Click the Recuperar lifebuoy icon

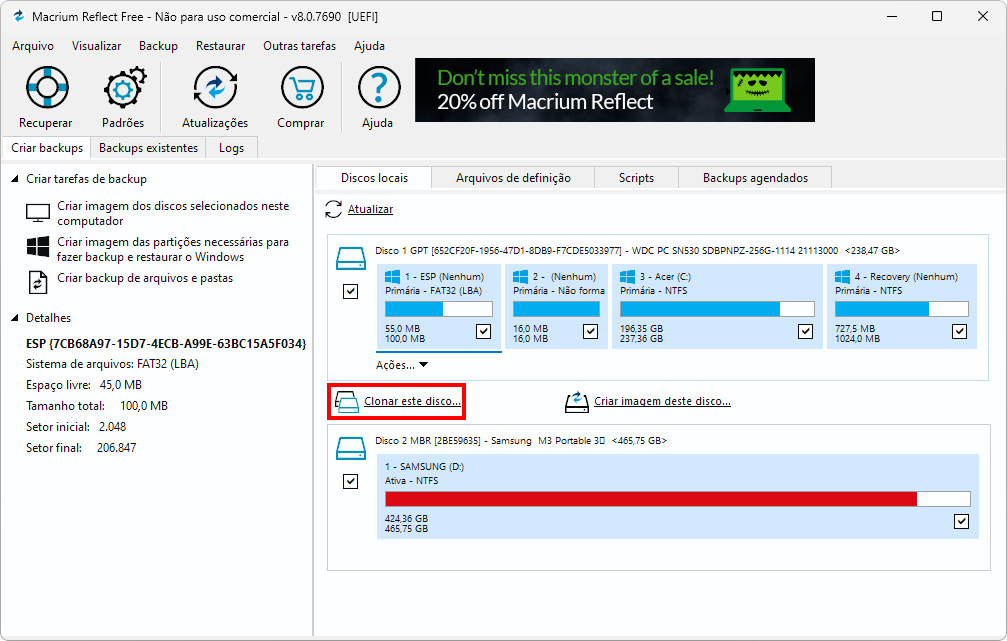47,87
